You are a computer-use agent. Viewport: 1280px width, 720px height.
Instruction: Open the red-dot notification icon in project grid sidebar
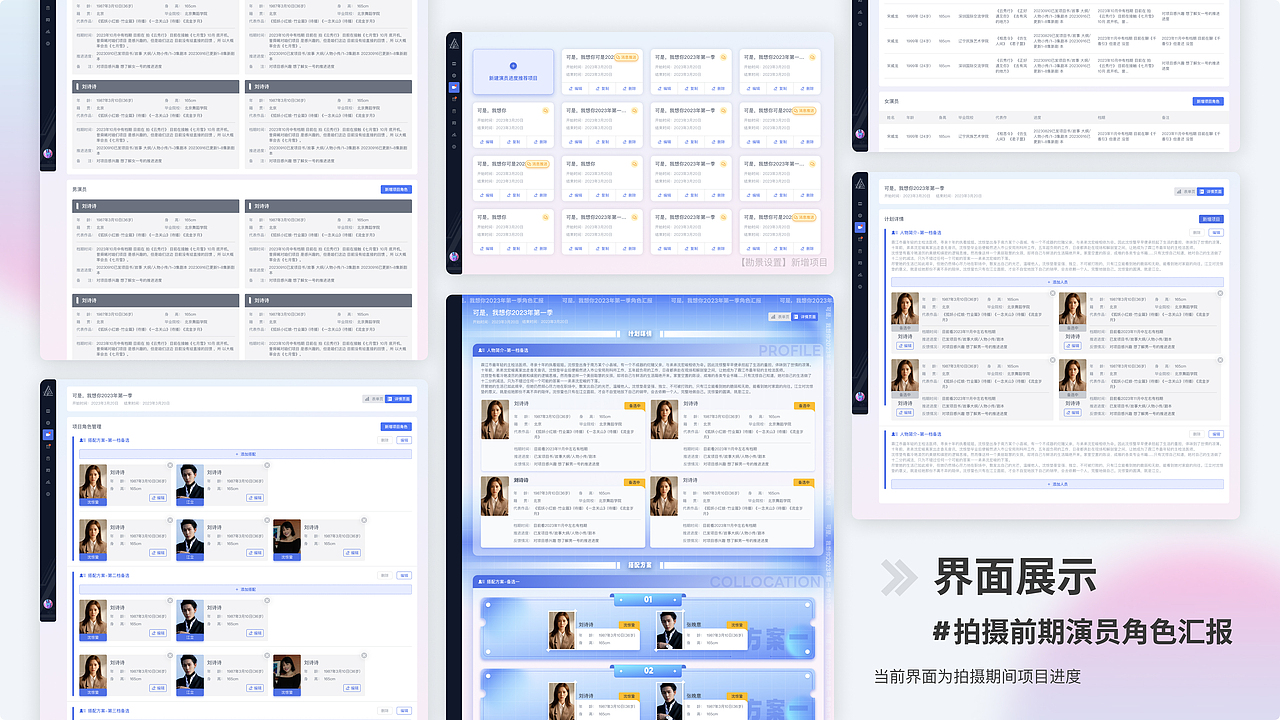tap(454, 99)
